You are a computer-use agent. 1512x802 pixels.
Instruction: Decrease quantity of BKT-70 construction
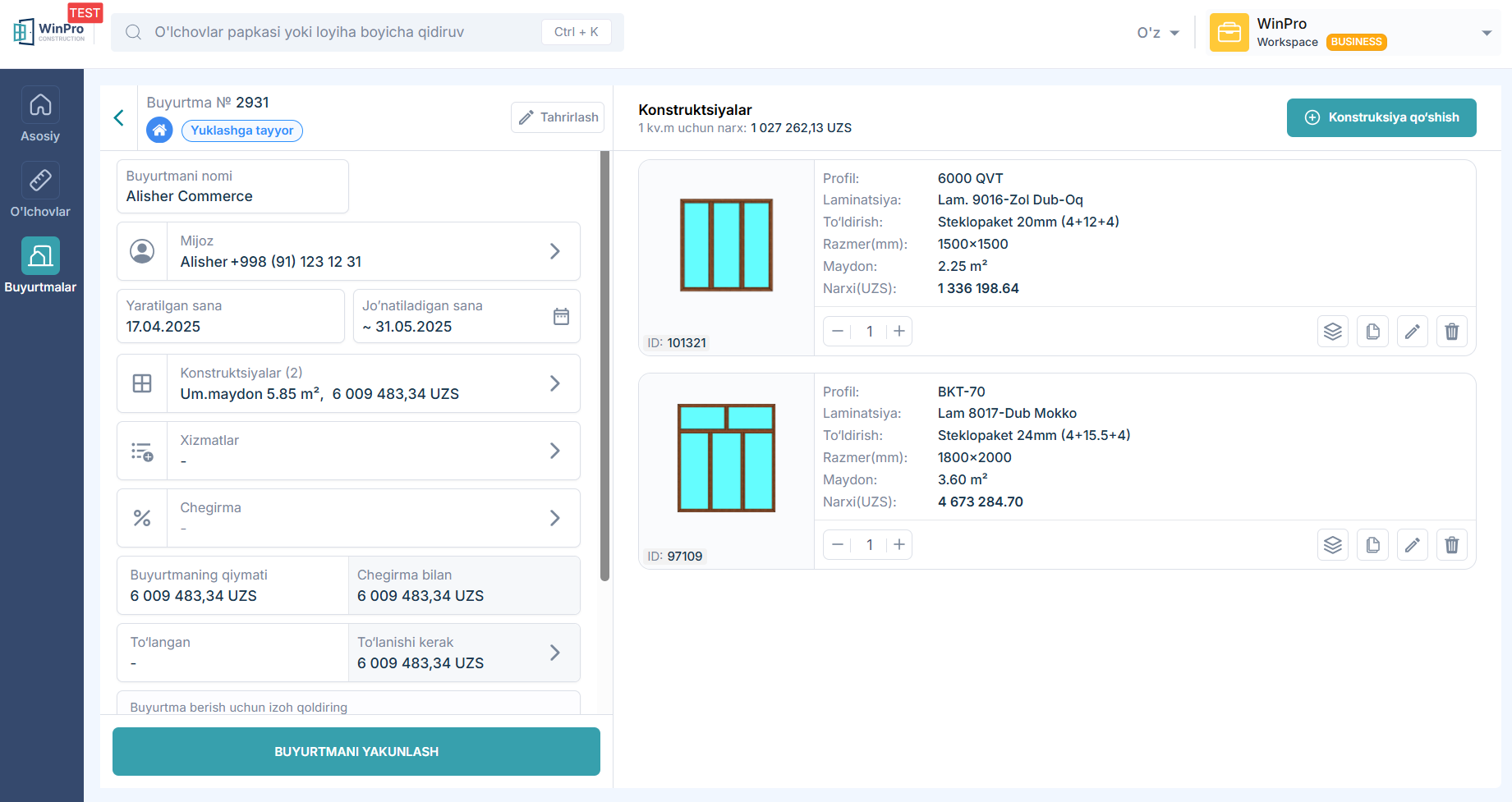(838, 545)
